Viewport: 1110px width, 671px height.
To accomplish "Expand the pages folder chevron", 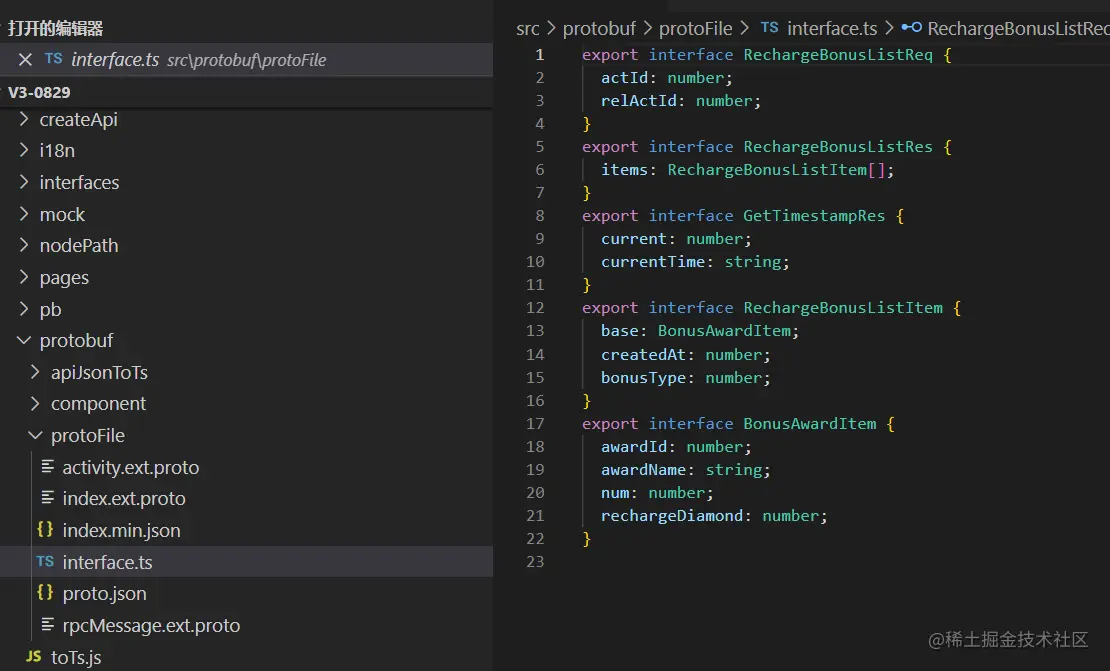I will 24,277.
